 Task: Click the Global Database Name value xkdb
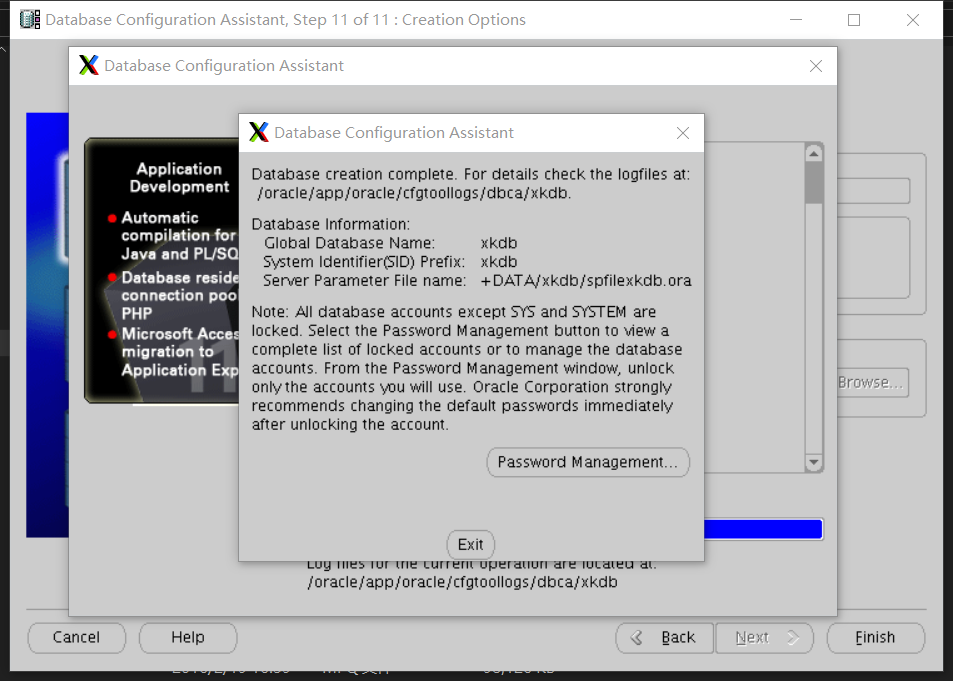point(499,243)
